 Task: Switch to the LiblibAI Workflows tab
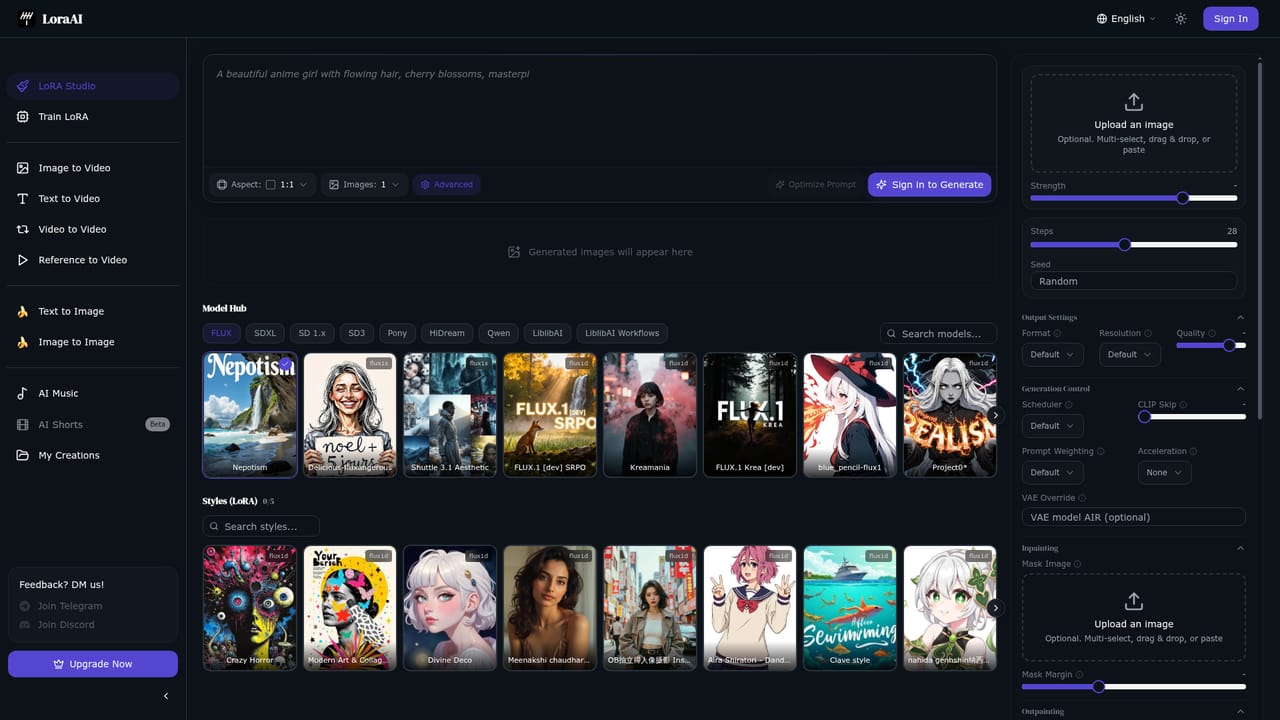[622, 333]
